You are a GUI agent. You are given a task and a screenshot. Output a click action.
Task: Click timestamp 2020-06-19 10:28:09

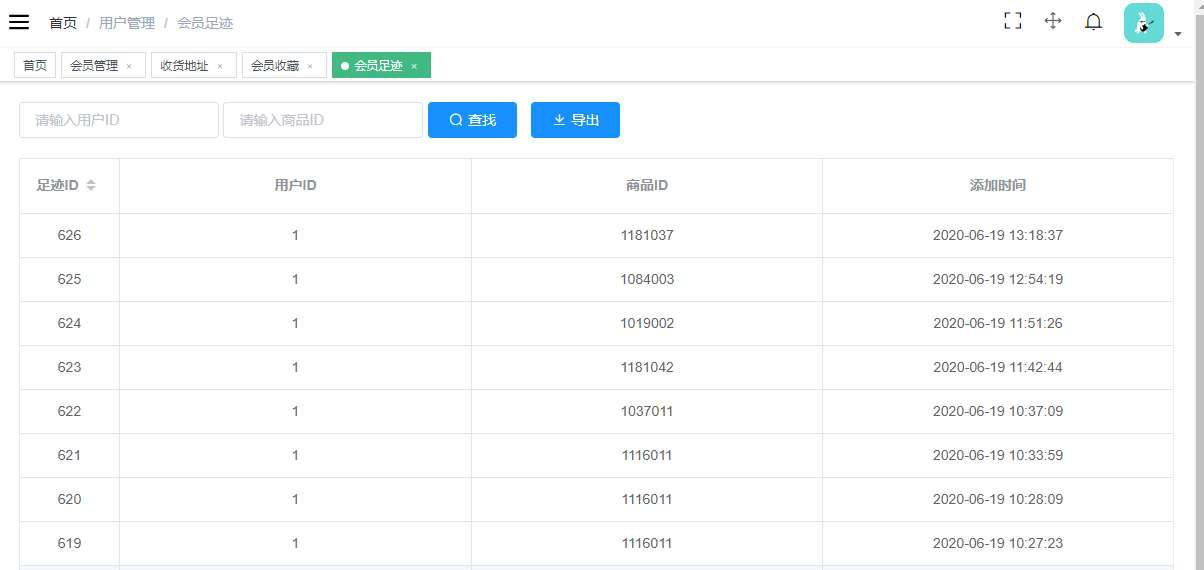[998, 499]
